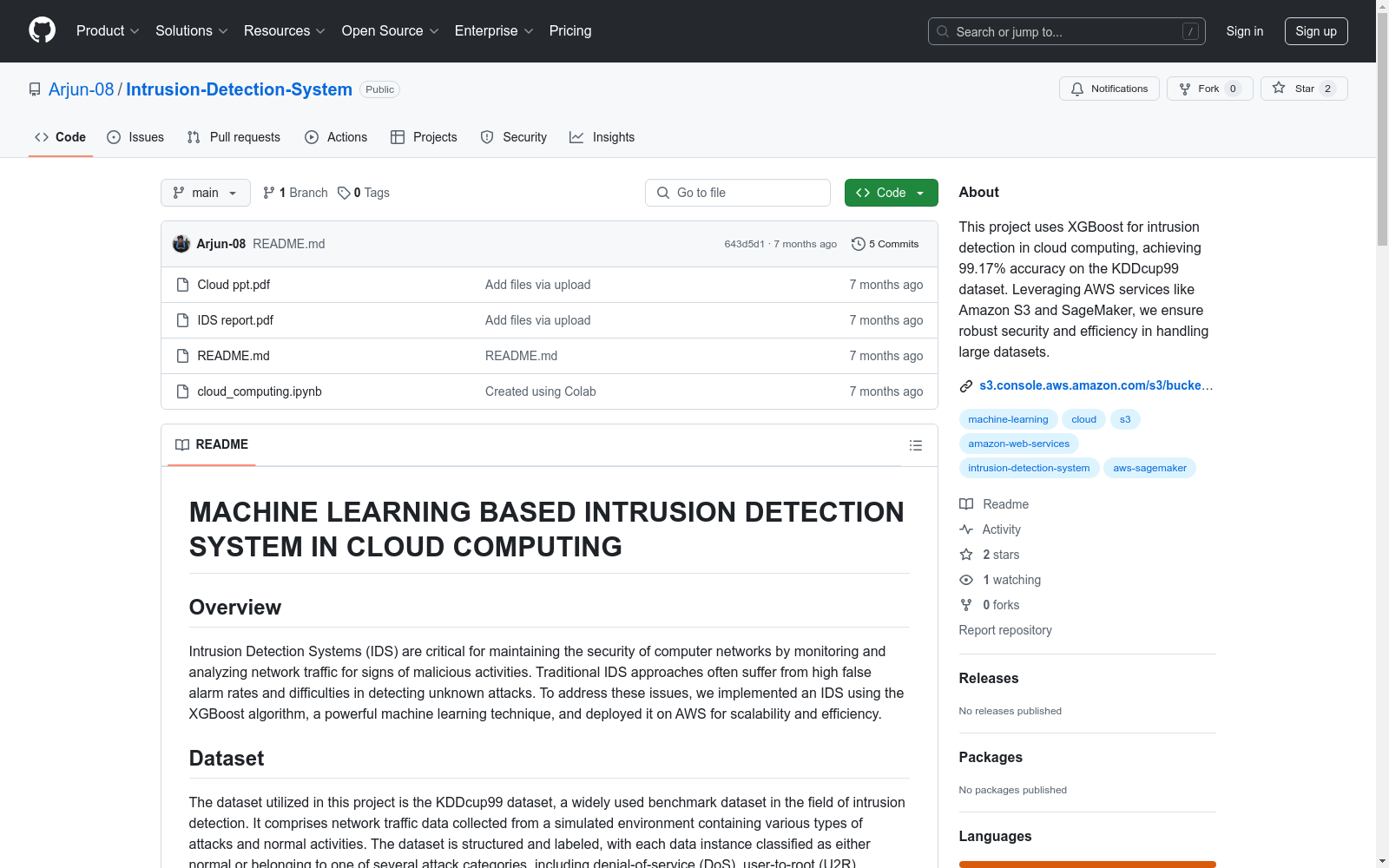Click the file icon beside Cloud ppt.pdf

click(182, 285)
